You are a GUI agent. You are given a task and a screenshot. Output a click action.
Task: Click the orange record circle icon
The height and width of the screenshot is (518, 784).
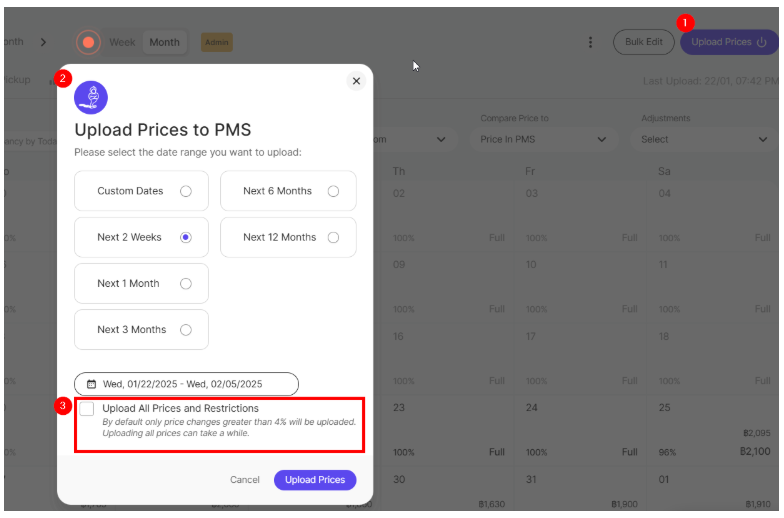tap(89, 42)
